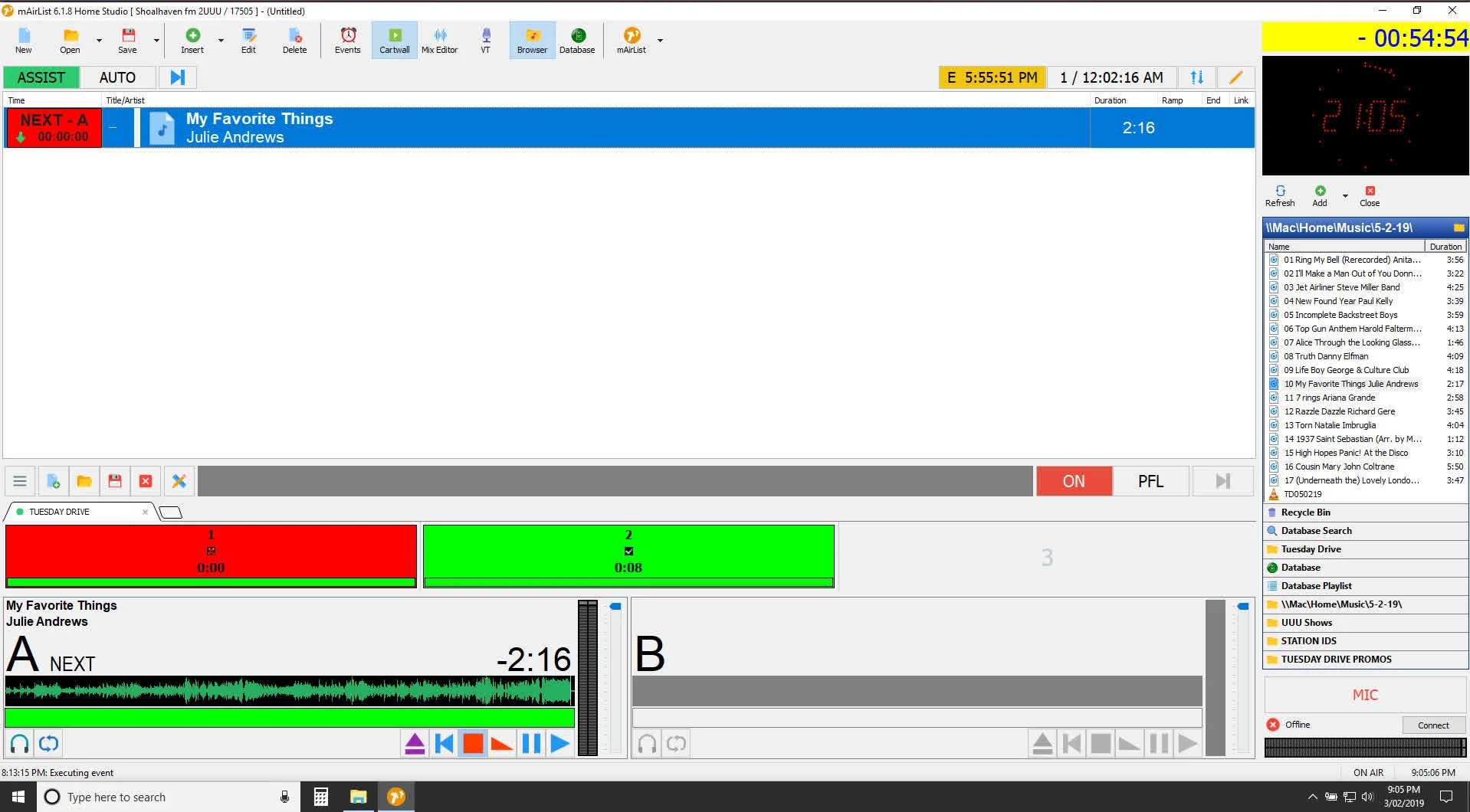Expand the Insert dropdown arrow

coord(221,40)
